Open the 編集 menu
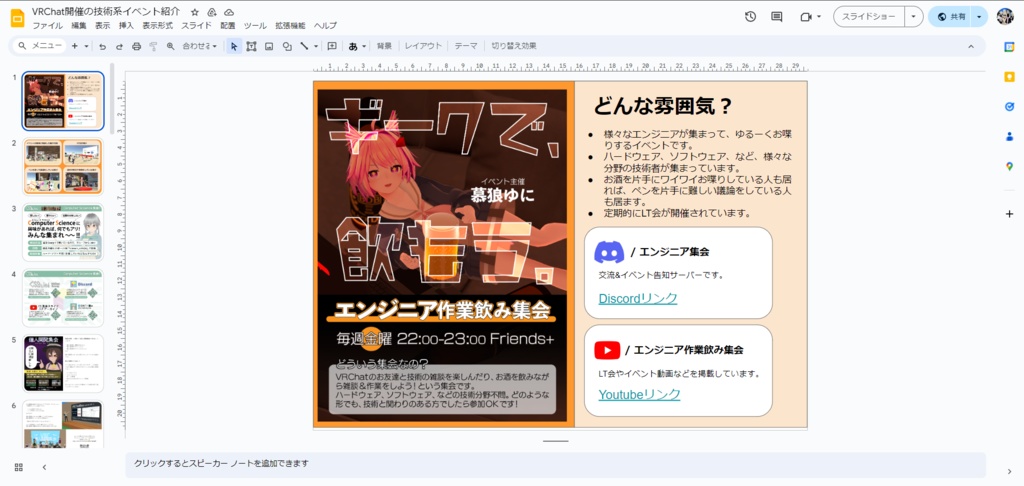1024x486 pixels. click(78, 26)
